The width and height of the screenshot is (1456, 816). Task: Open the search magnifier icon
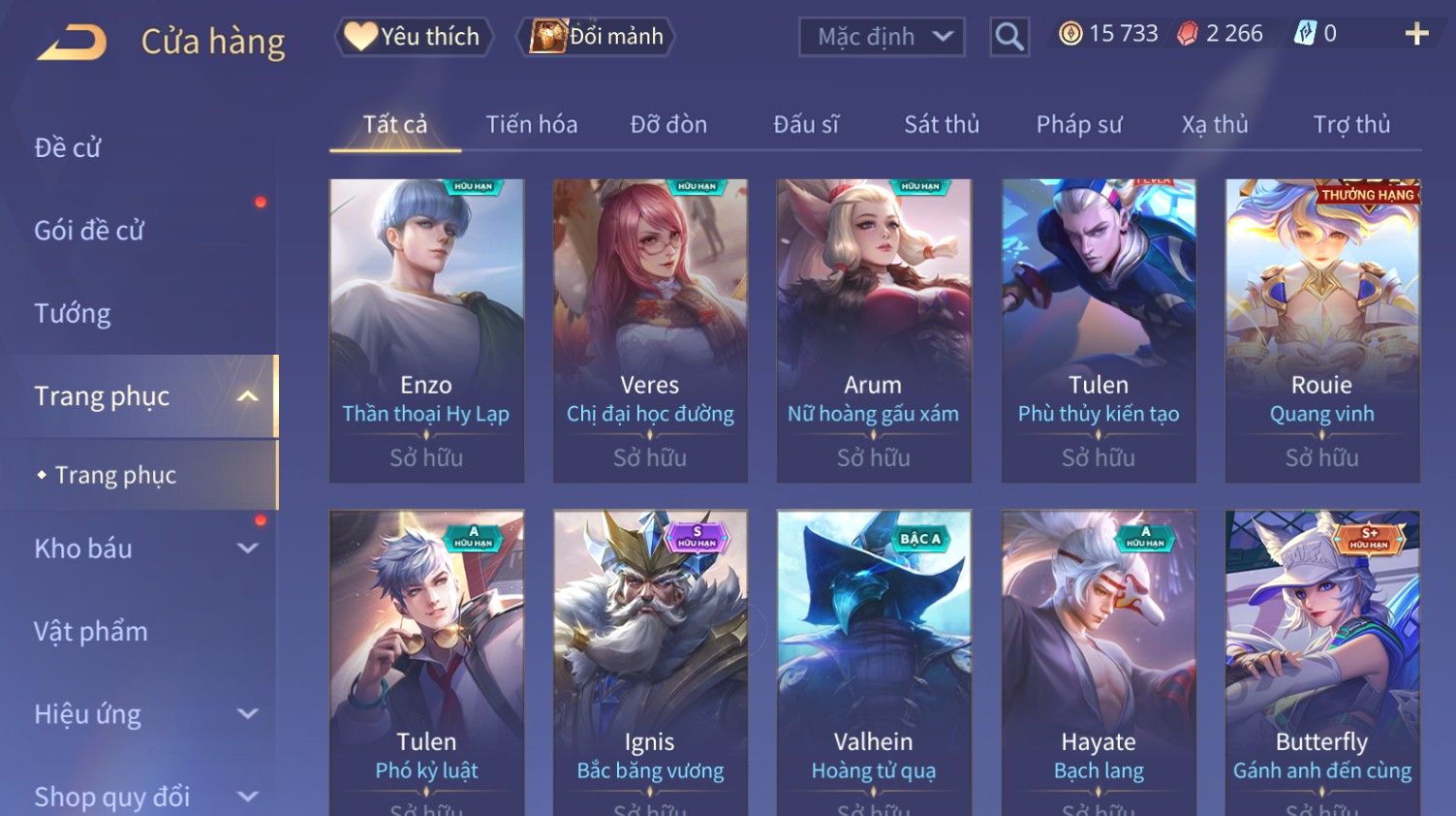1009,37
